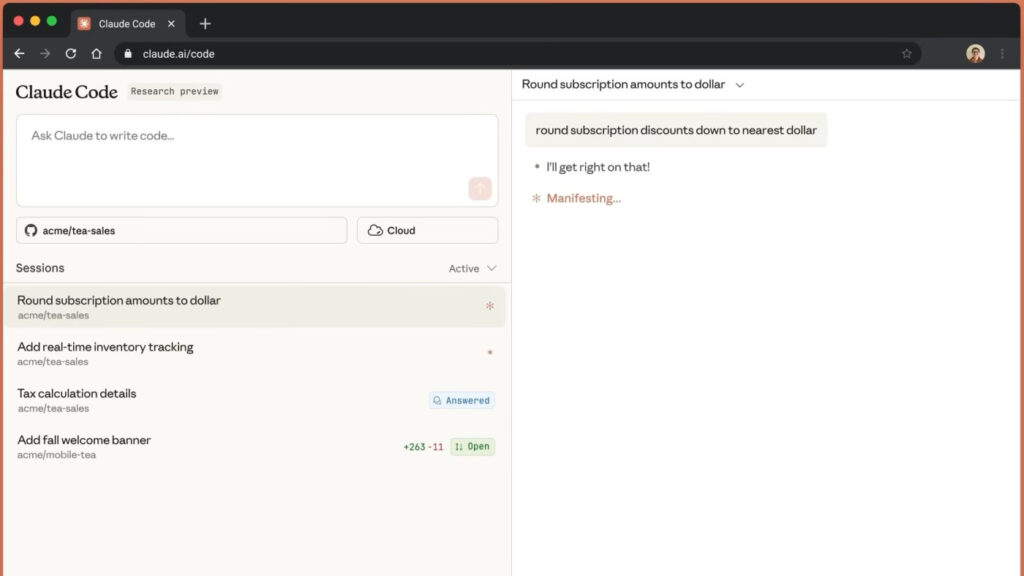Viewport: 1024px width, 576px height.
Task: Click the red status dot on inventory tracking session
Action: click(490, 353)
